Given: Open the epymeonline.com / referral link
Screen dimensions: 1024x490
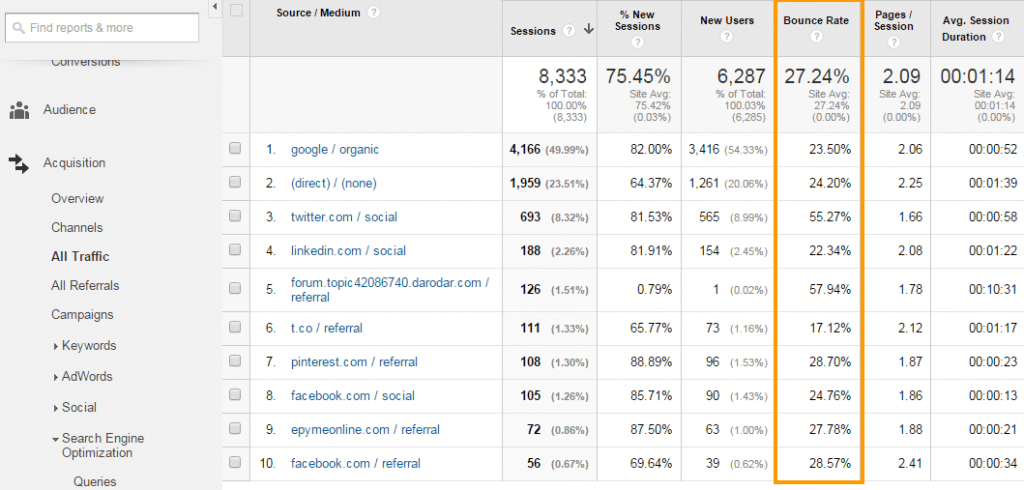Looking at the screenshot, I should (365, 430).
